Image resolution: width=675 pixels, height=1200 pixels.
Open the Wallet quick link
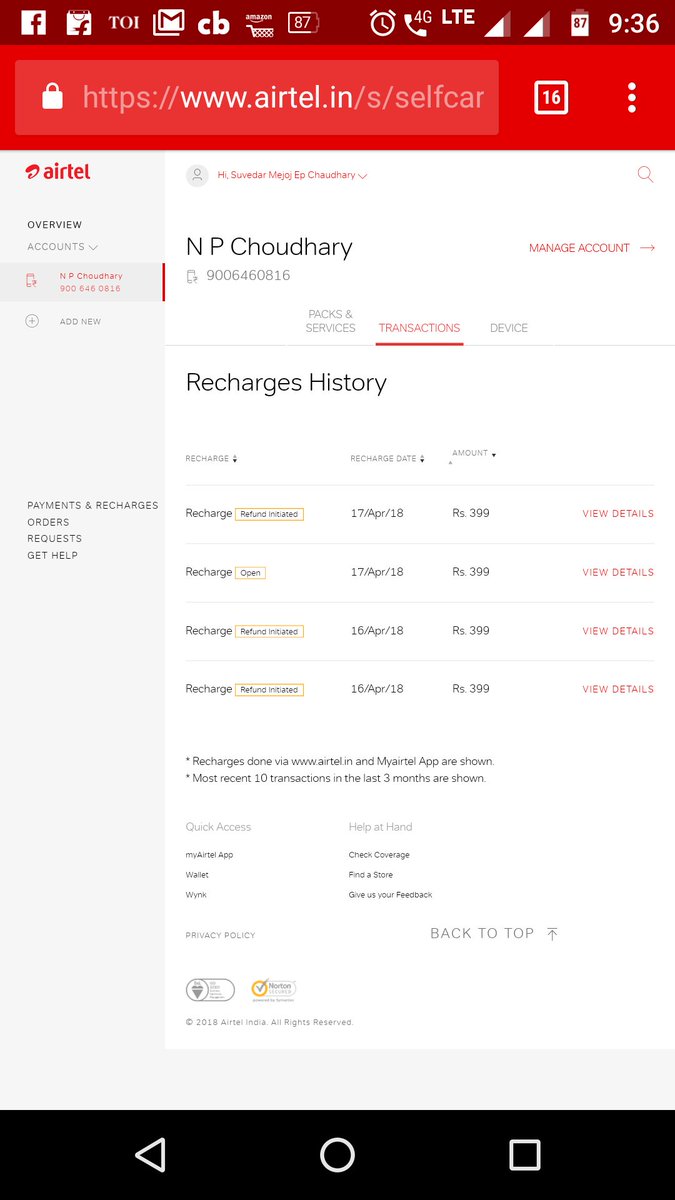point(197,875)
